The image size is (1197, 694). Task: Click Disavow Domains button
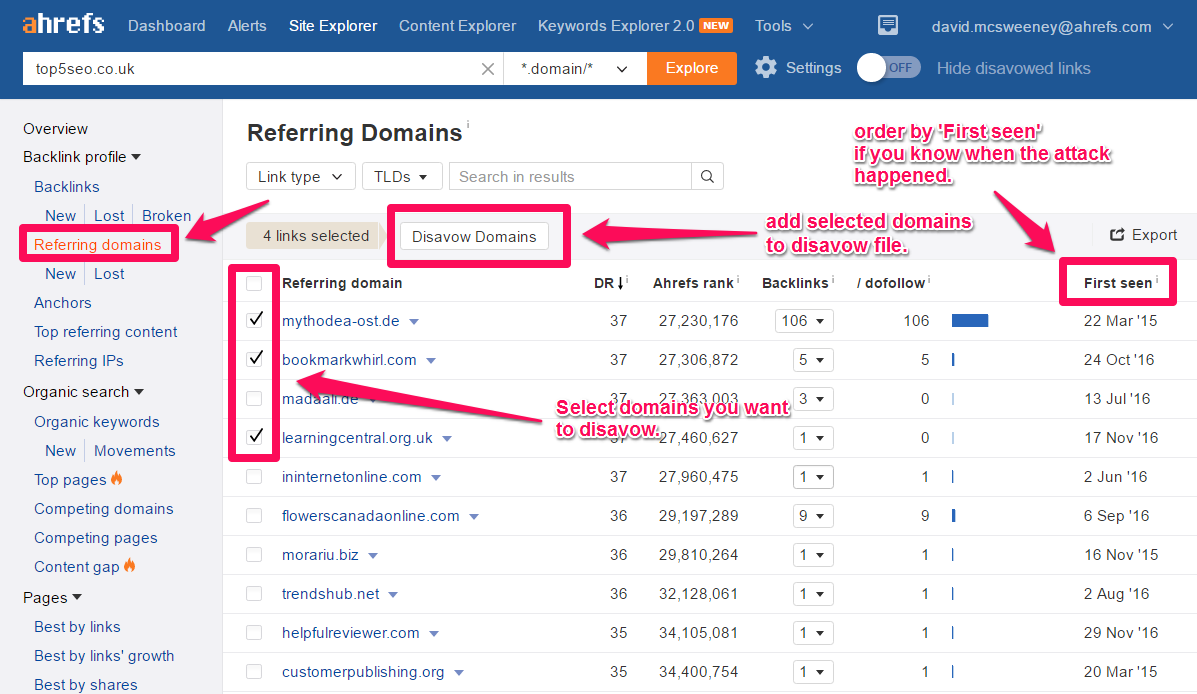tap(474, 237)
